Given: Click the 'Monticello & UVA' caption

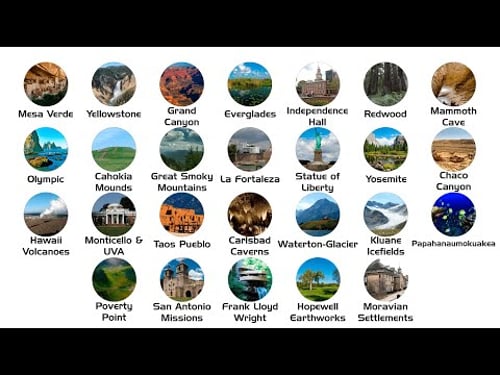Looking at the screenshot, I should [x=114, y=246].
